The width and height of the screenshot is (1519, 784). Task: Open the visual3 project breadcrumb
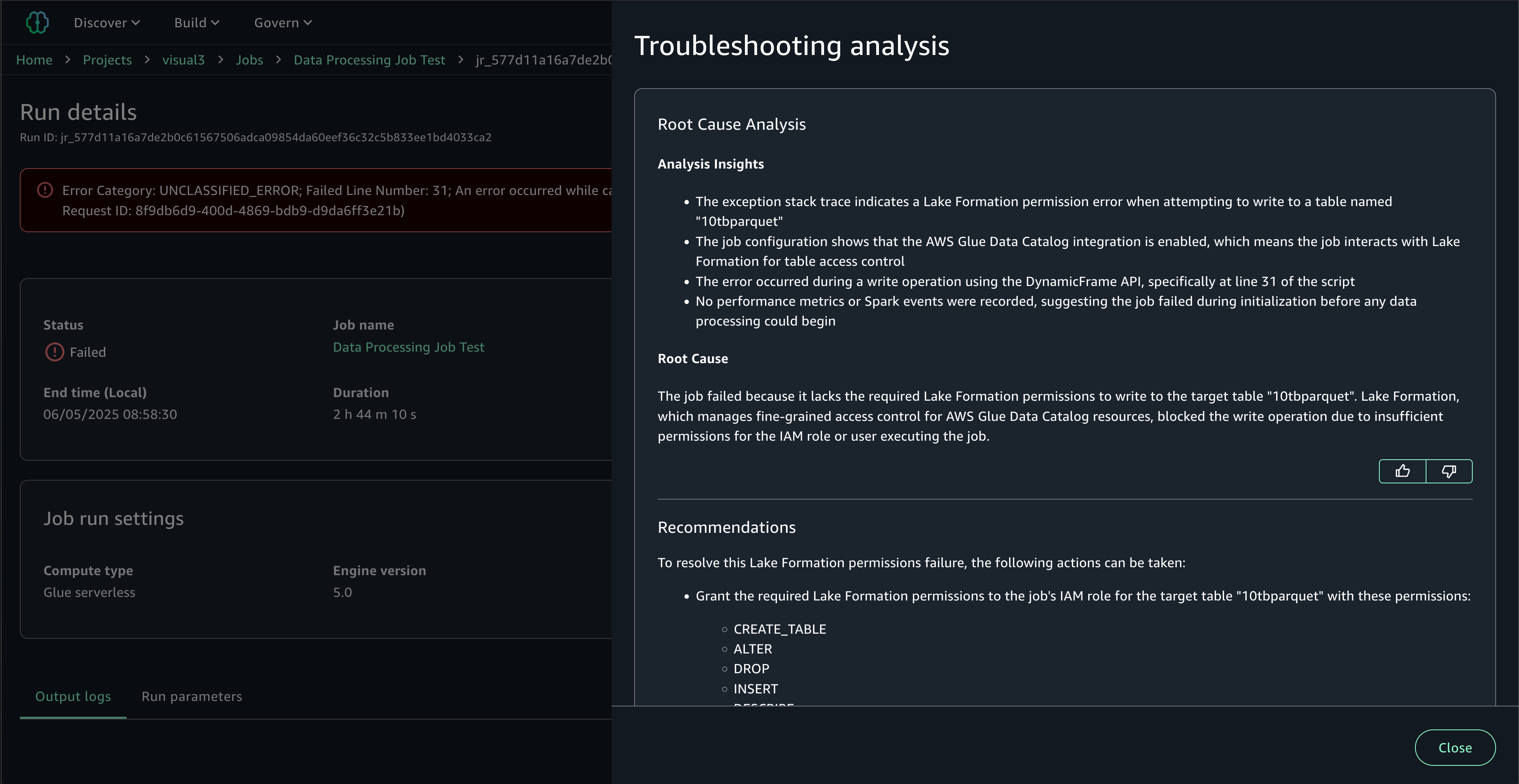184,60
